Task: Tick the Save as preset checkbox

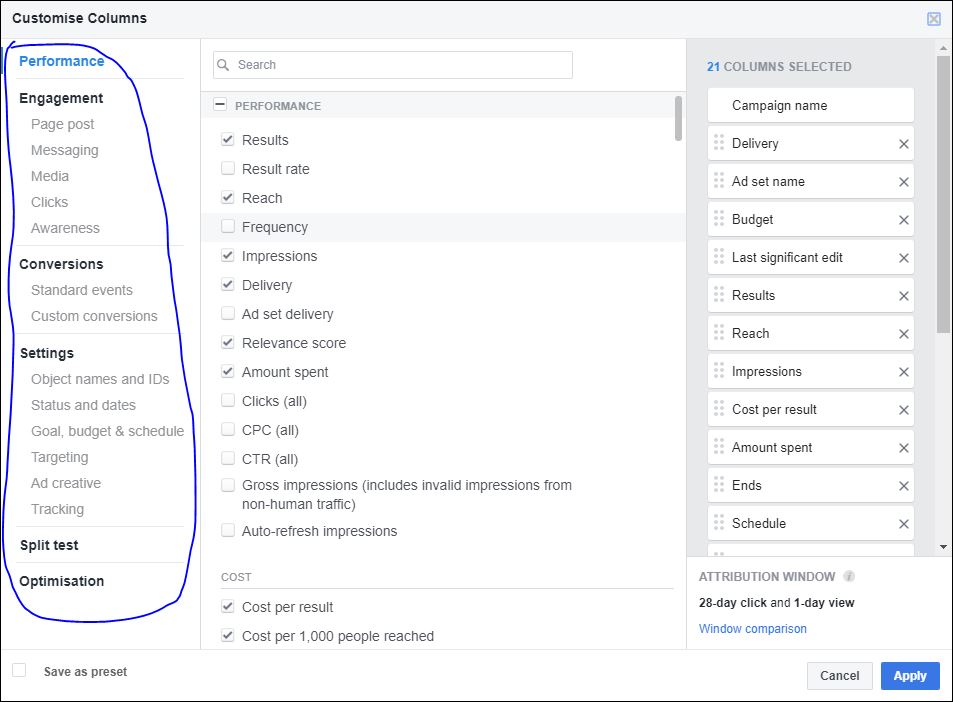Action: point(18,671)
